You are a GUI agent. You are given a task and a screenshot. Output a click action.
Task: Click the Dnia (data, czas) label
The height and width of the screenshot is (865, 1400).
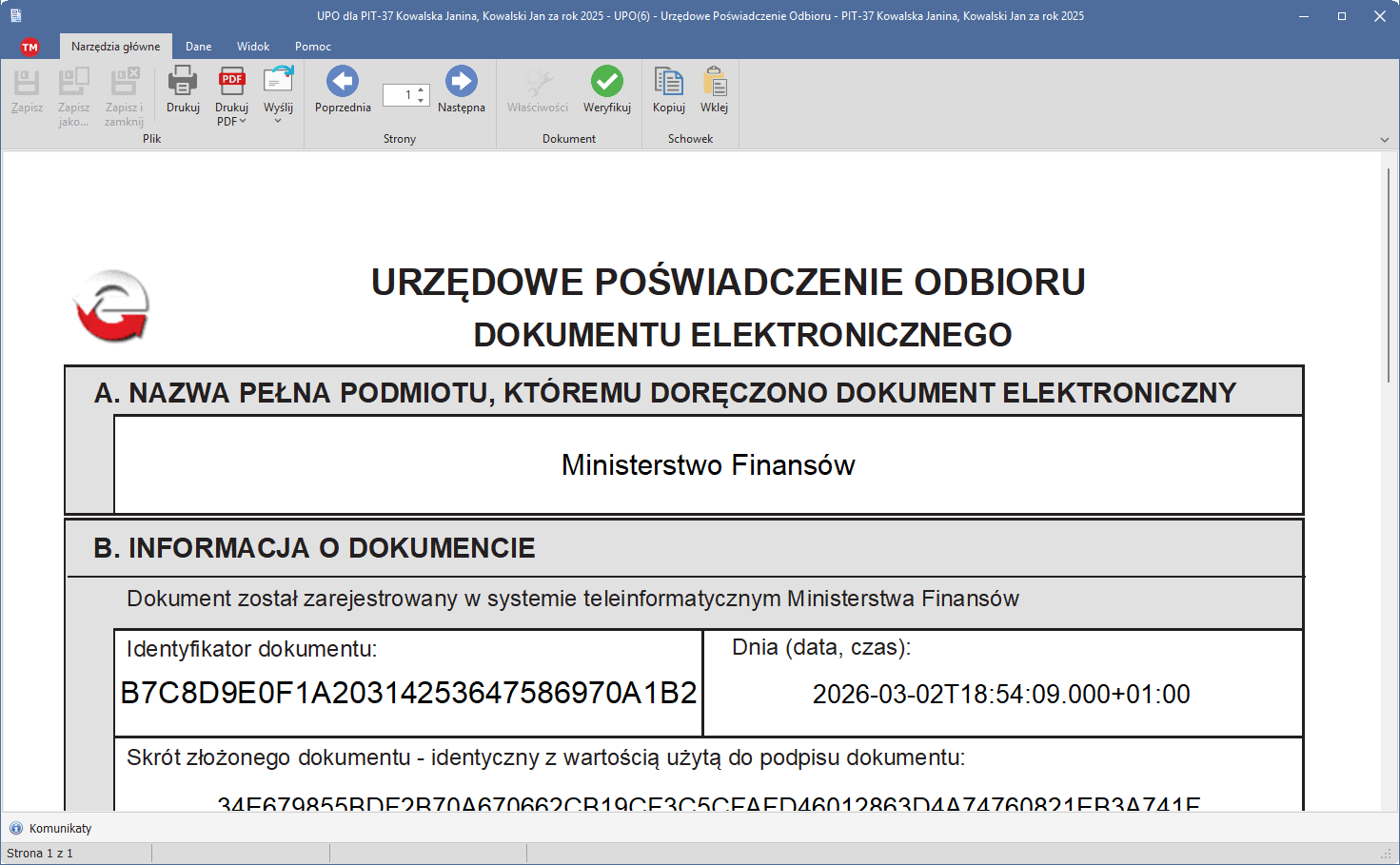(821, 647)
